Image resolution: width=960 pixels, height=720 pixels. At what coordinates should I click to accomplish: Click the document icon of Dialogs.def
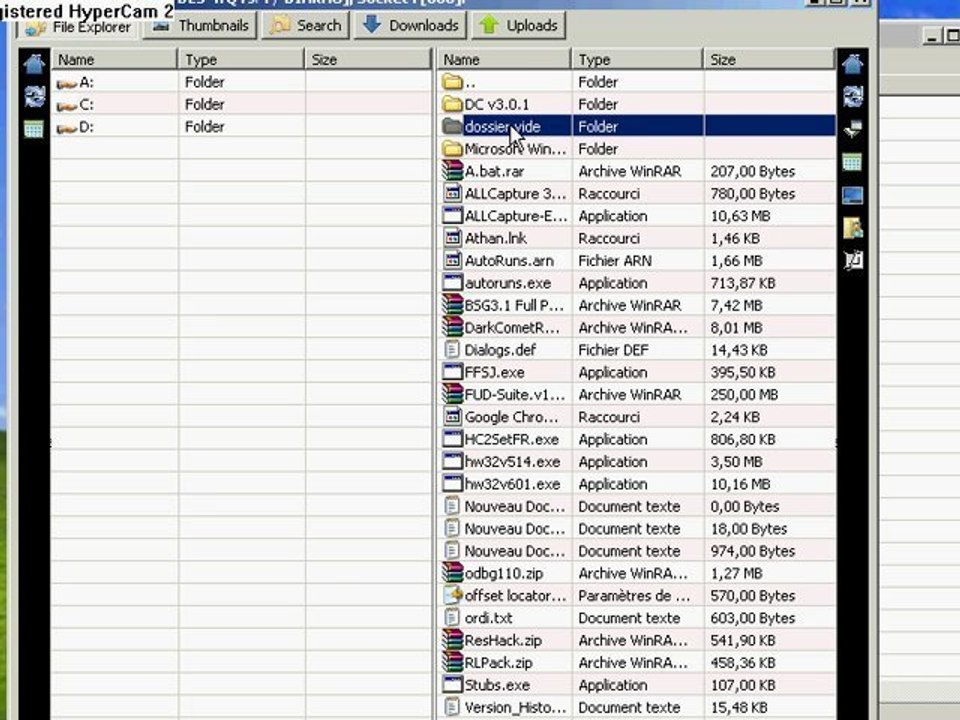pos(452,350)
